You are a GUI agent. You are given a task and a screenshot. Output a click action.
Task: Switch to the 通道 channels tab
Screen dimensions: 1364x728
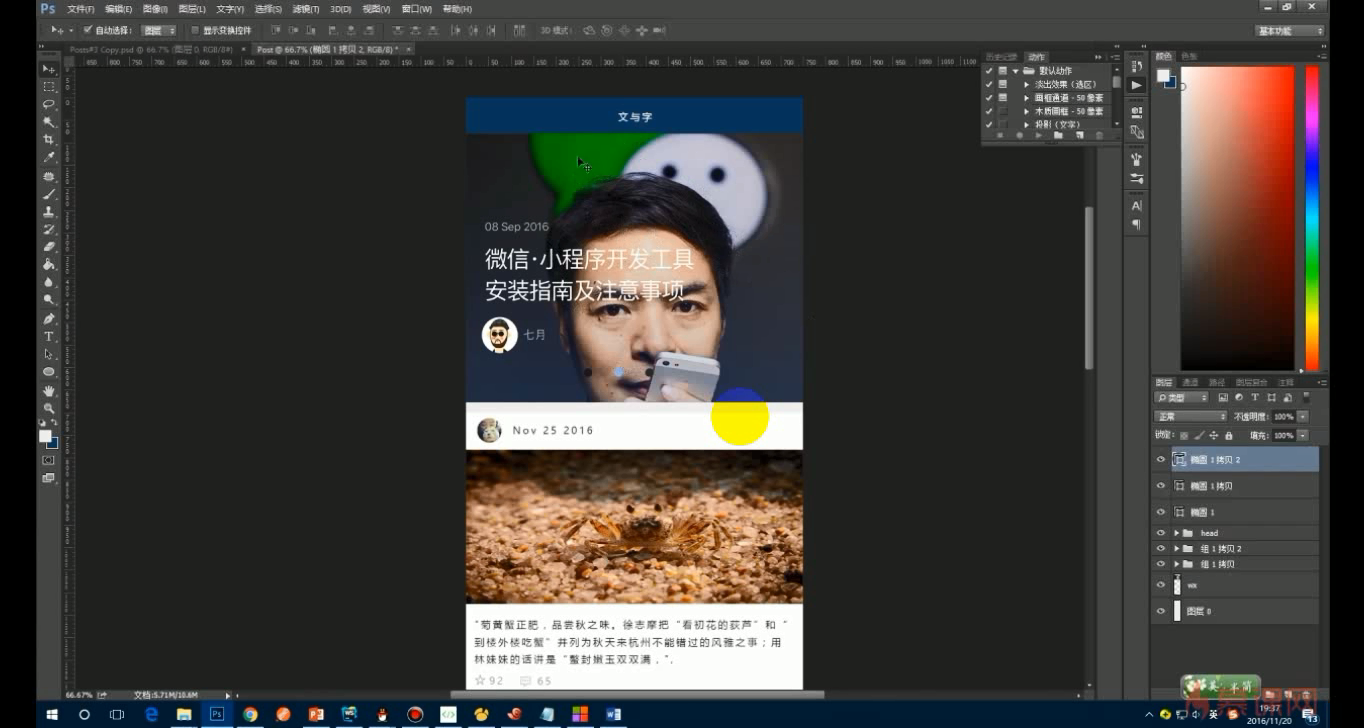pyautogui.click(x=1190, y=382)
